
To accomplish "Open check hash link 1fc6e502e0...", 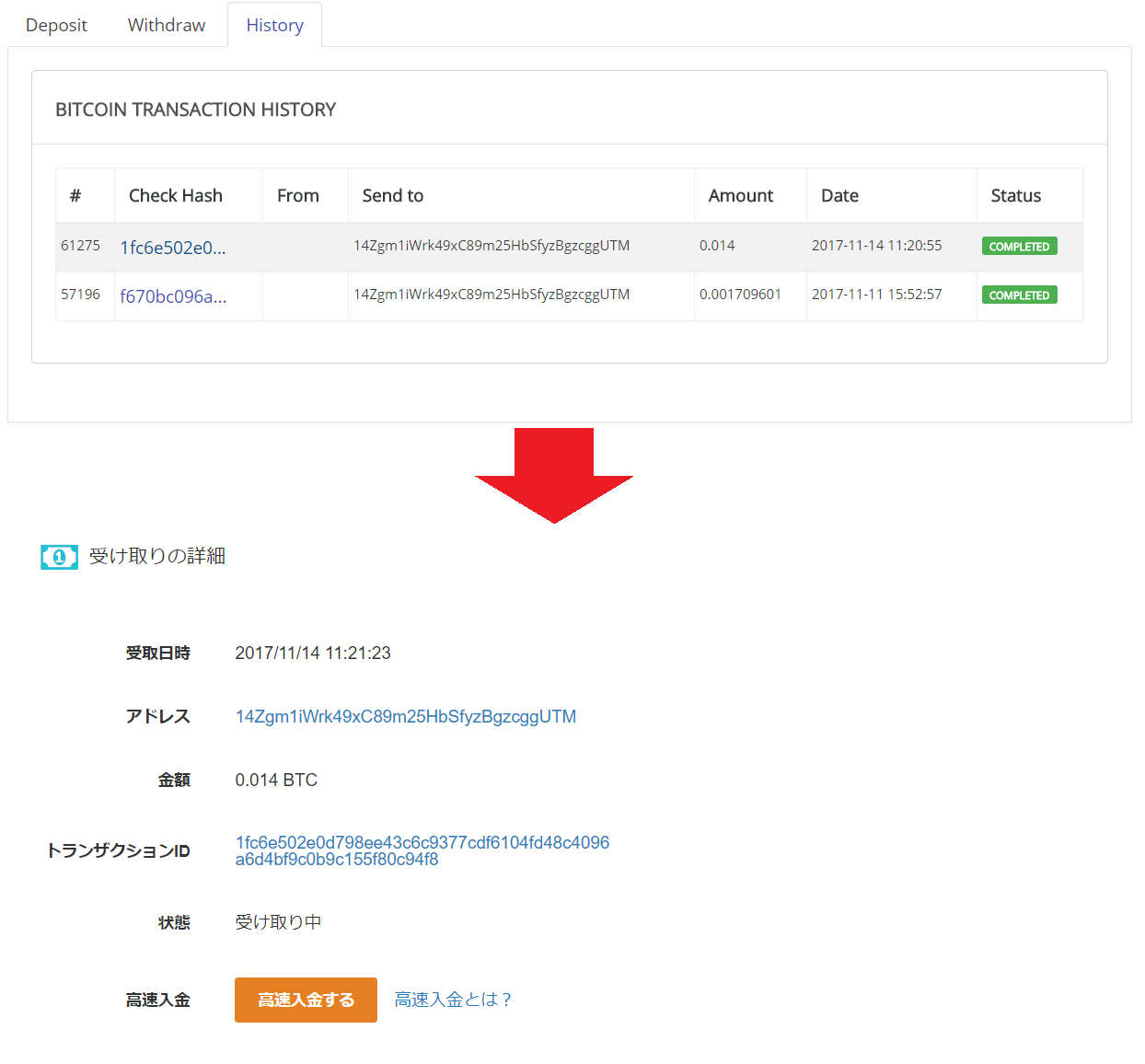I will [x=173, y=248].
